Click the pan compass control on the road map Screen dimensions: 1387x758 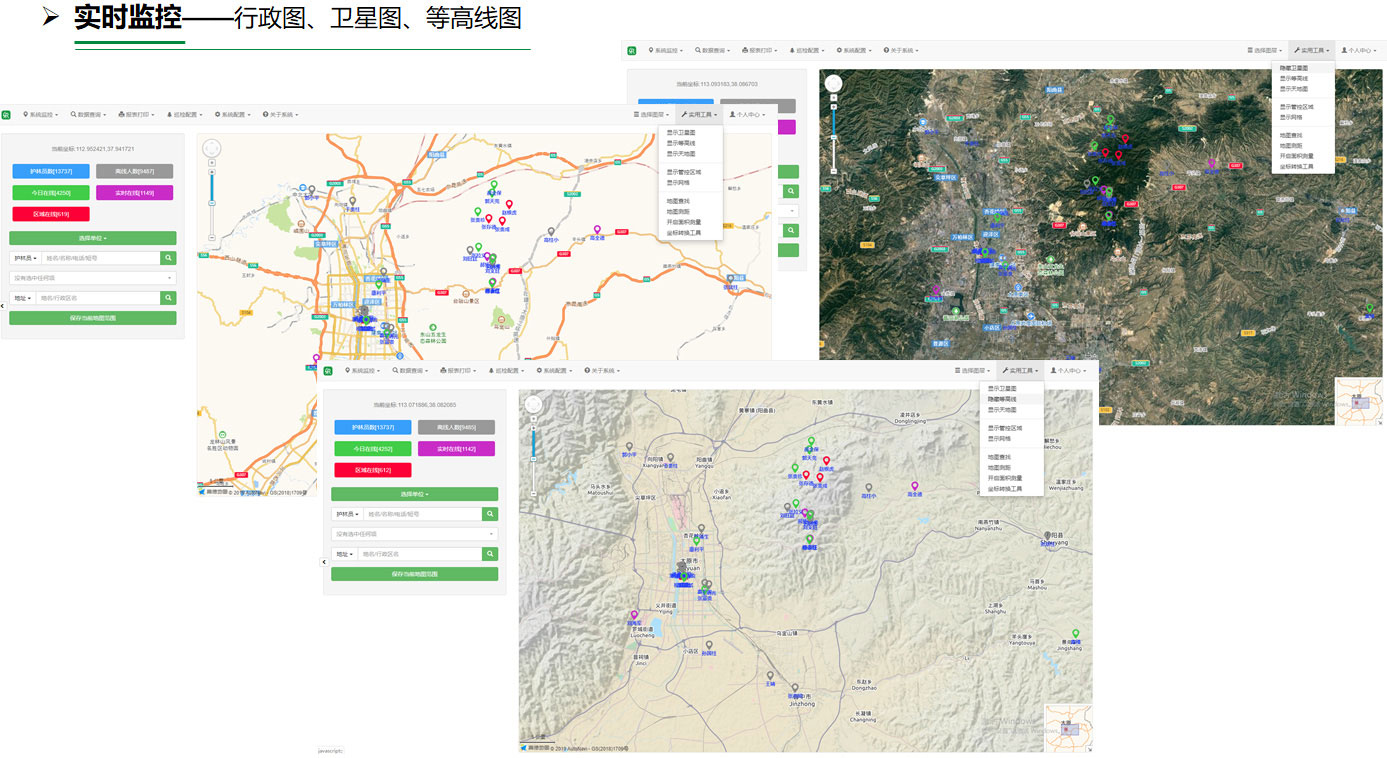point(211,149)
